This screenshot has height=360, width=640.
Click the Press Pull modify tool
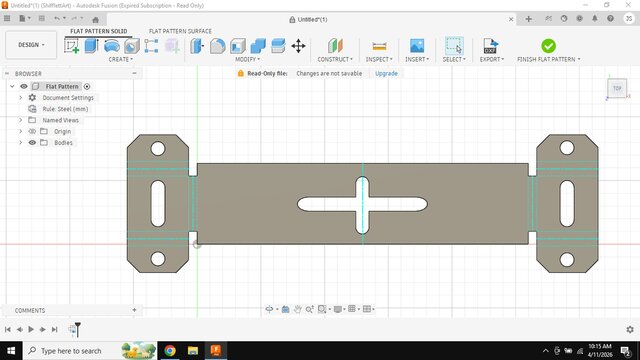197,46
